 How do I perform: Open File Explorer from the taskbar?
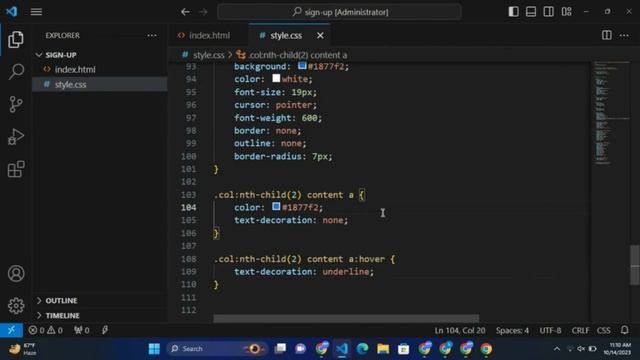coord(383,349)
